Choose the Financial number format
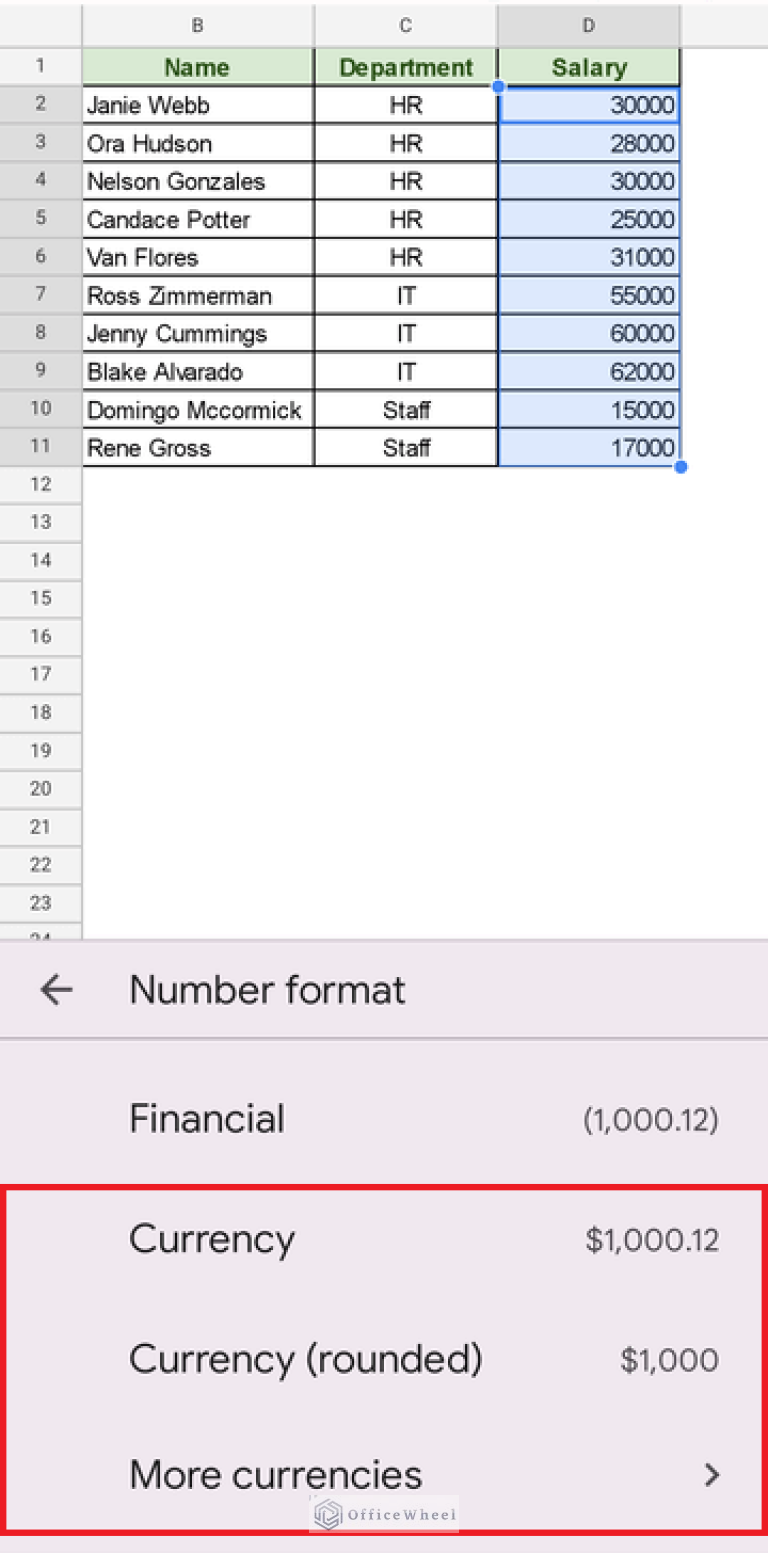Image resolution: width=768 pixels, height=1553 pixels. click(x=206, y=1118)
